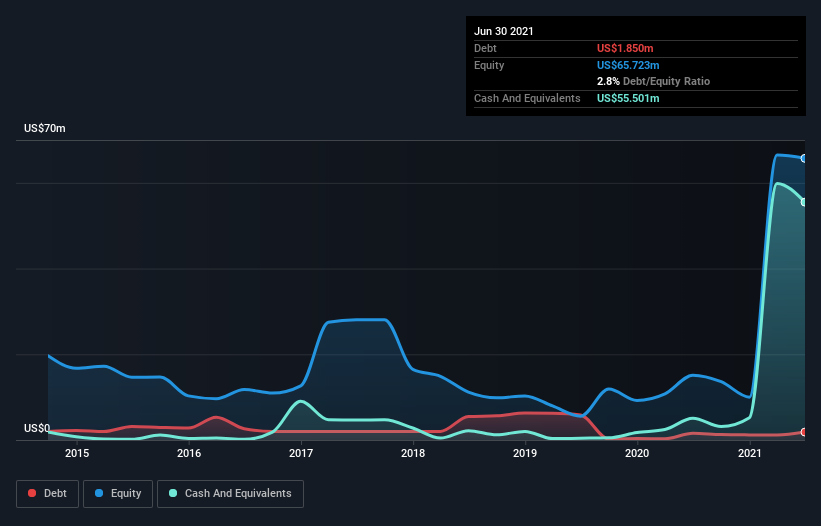821x526 pixels.
Task: Click the Cash And Equivalents tooltip label
Action: [527, 98]
